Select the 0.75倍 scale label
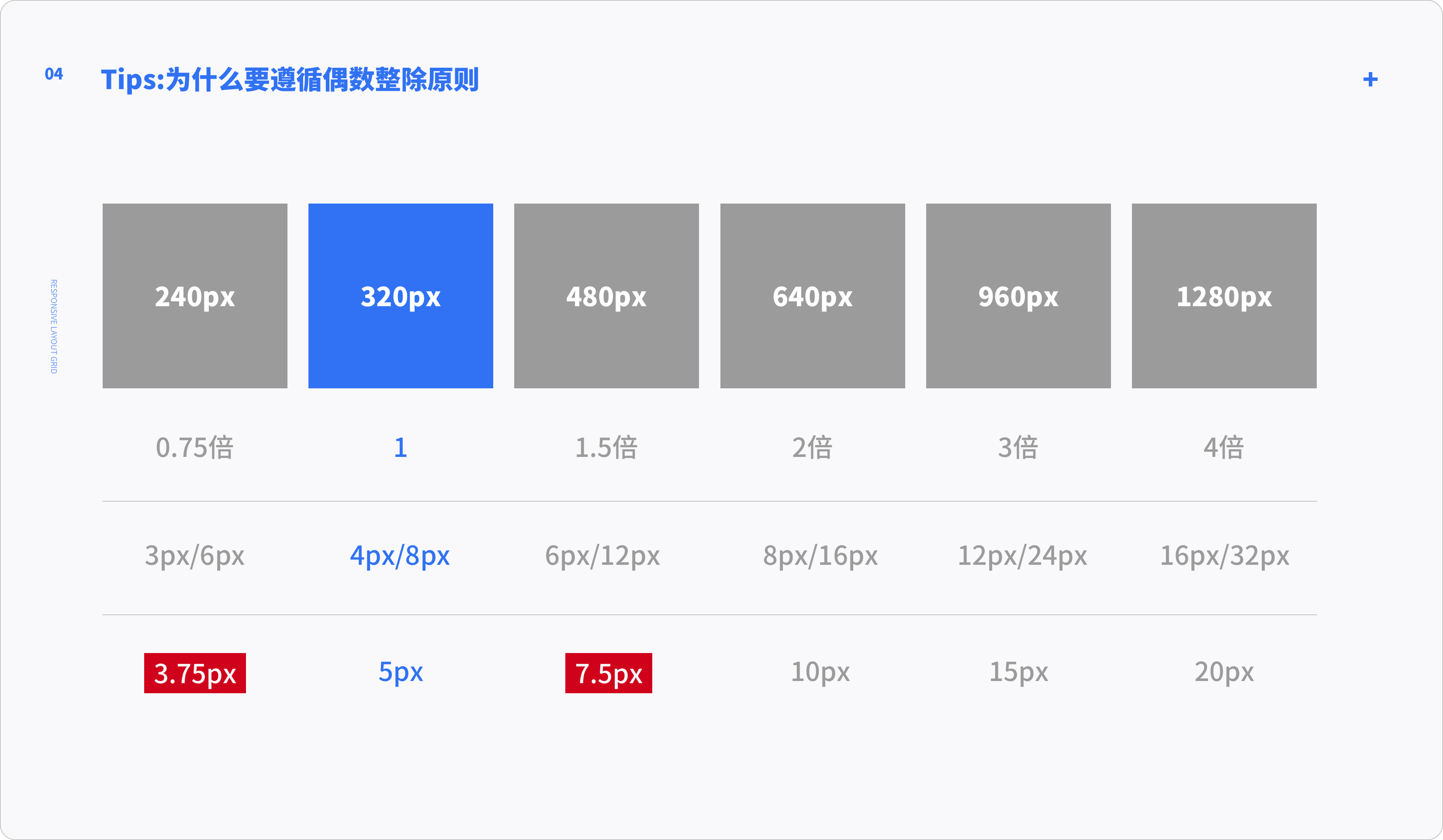 tap(195, 447)
